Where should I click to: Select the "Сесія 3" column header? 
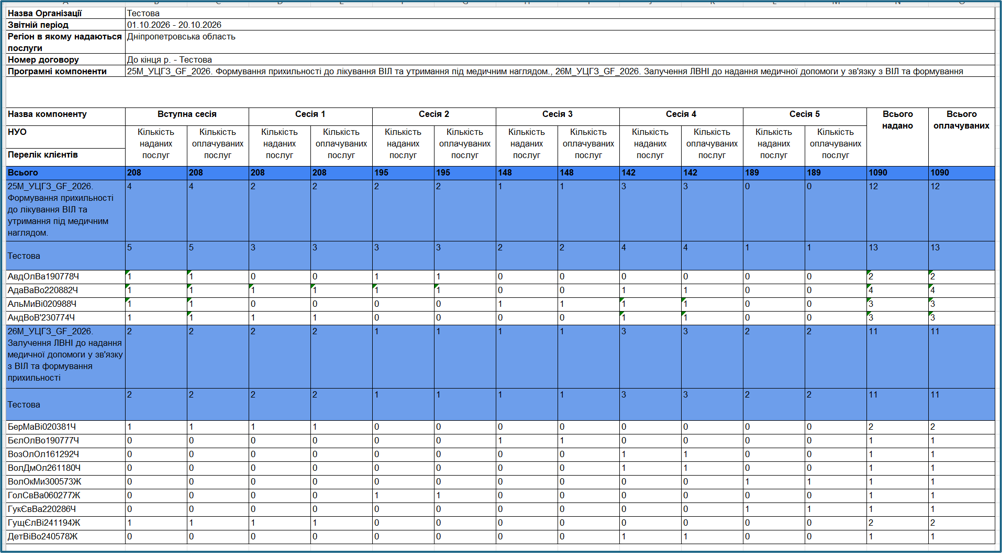pos(558,115)
